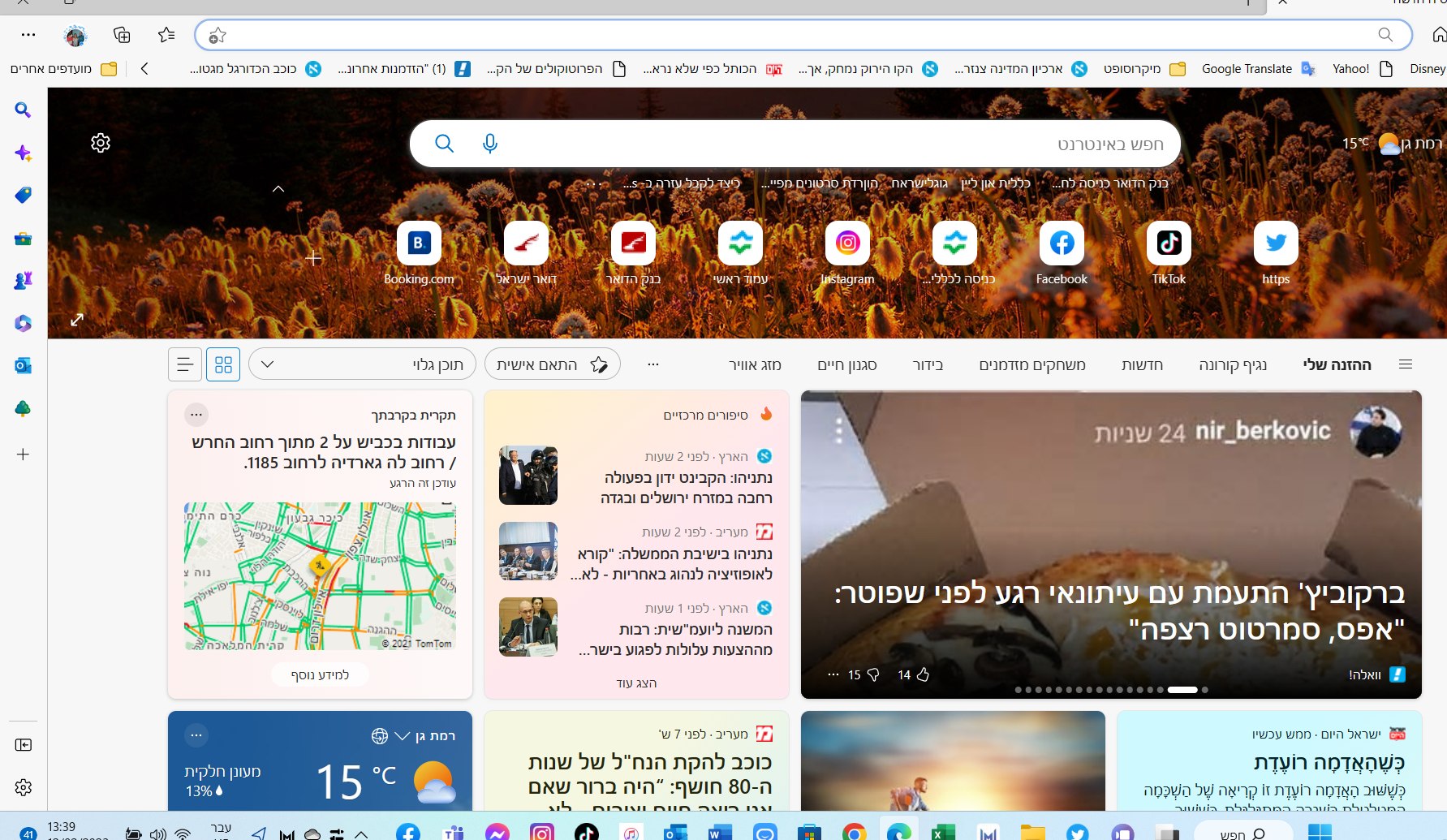Add a new quick link with plus

click(x=313, y=259)
